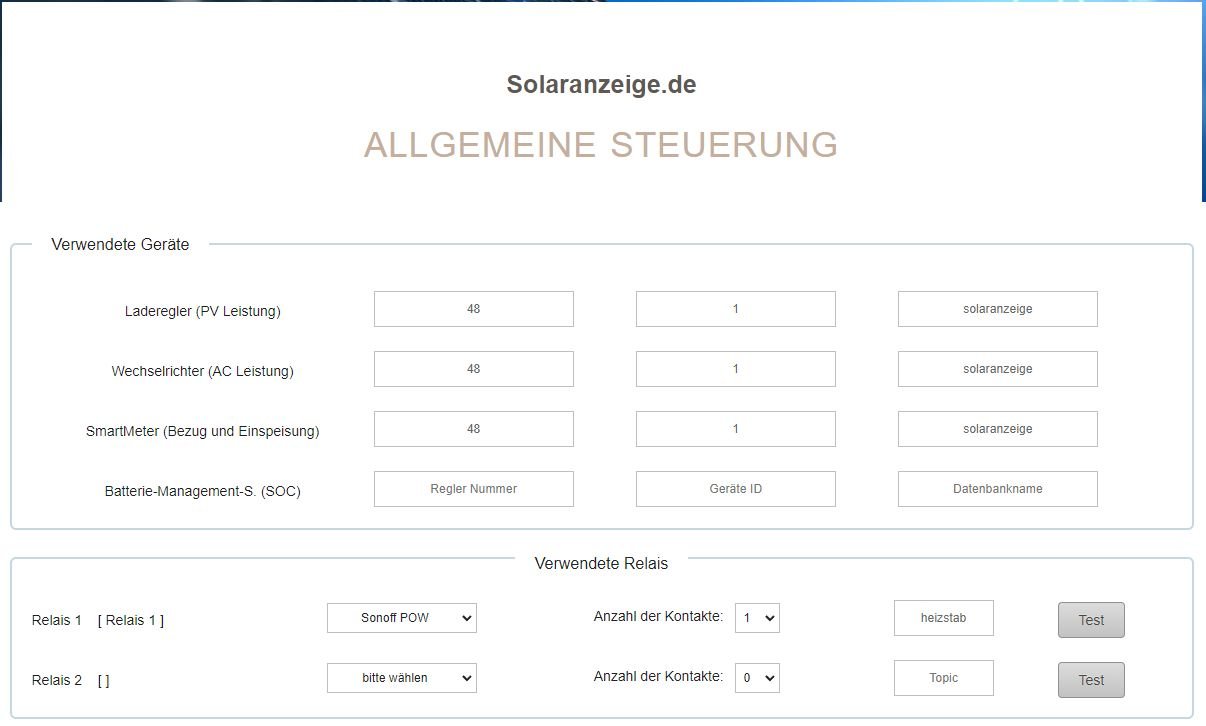Click the Laderegler database name field
Viewport: 1206px width, 726px height.
[997, 309]
